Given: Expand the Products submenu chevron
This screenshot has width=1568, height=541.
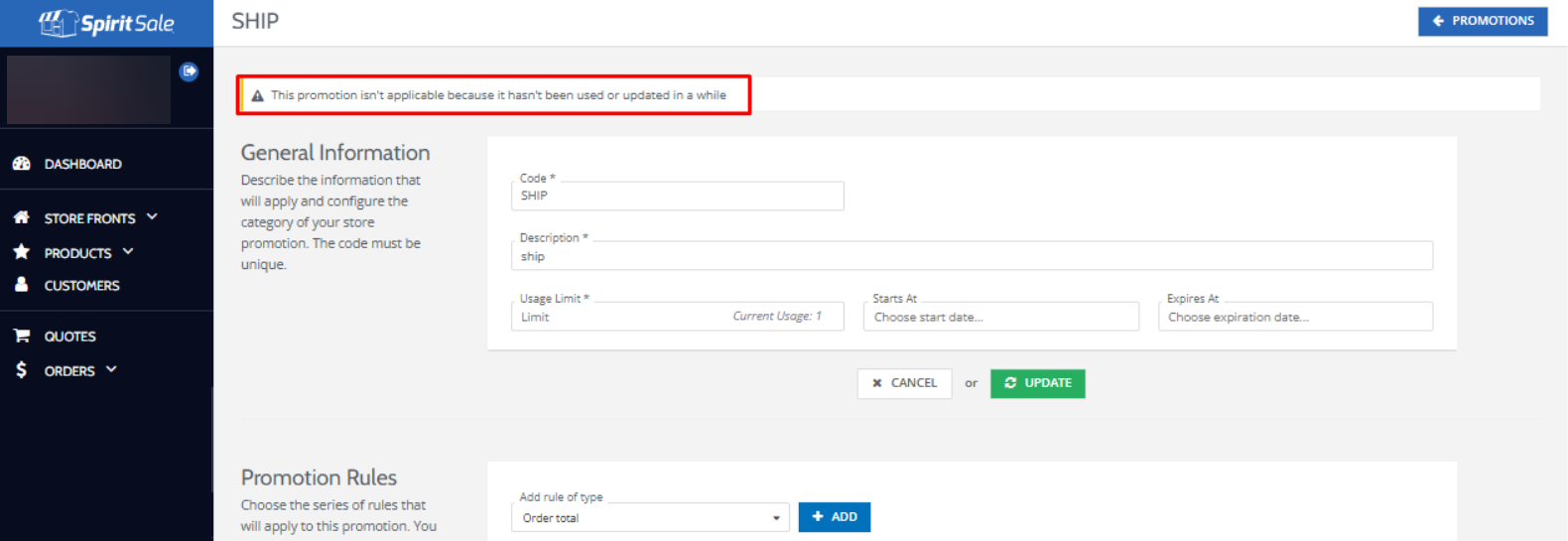Looking at the screenshot, I should click(128, 252).
